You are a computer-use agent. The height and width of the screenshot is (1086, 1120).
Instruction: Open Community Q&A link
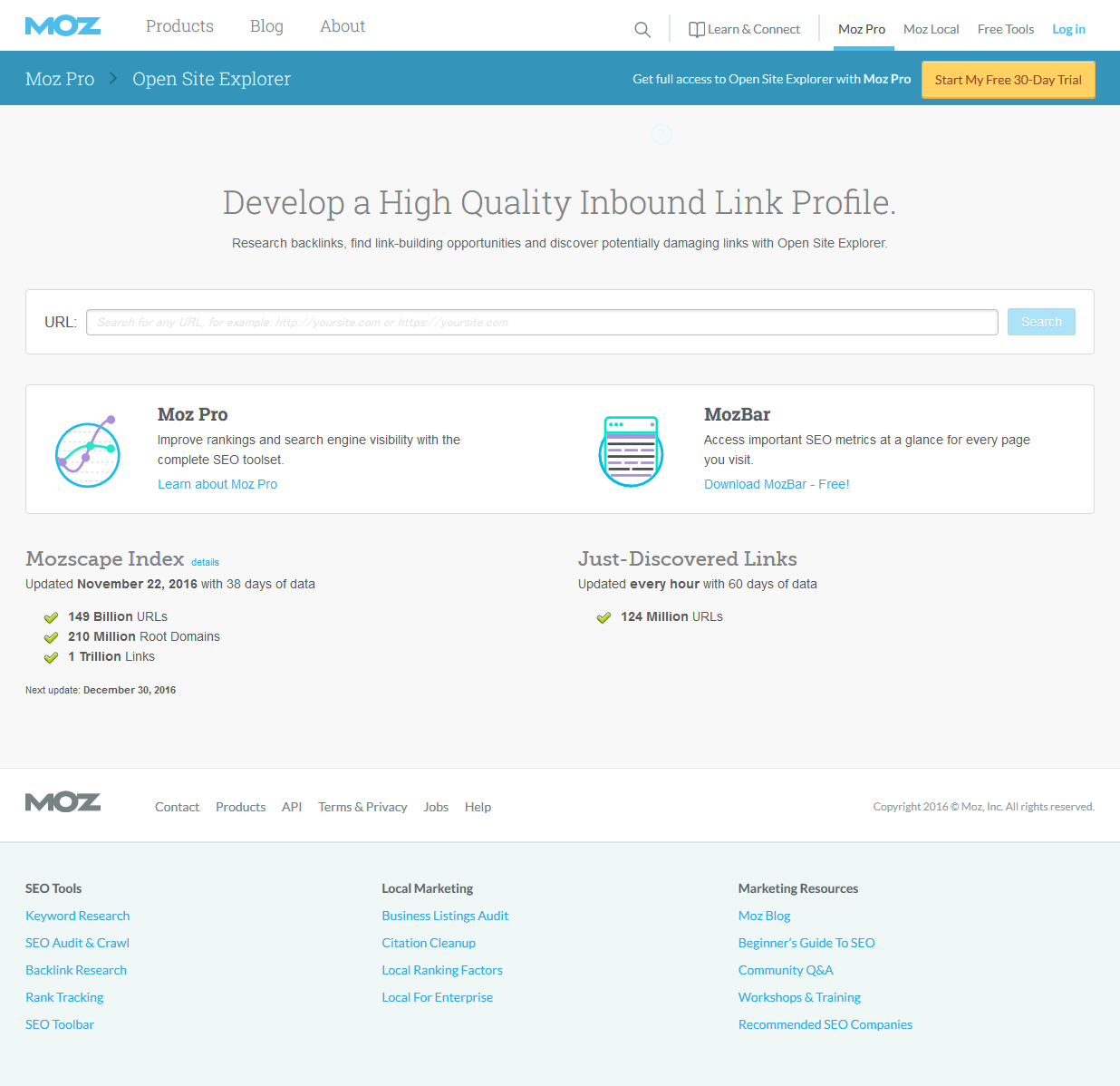tap(786, 970)
